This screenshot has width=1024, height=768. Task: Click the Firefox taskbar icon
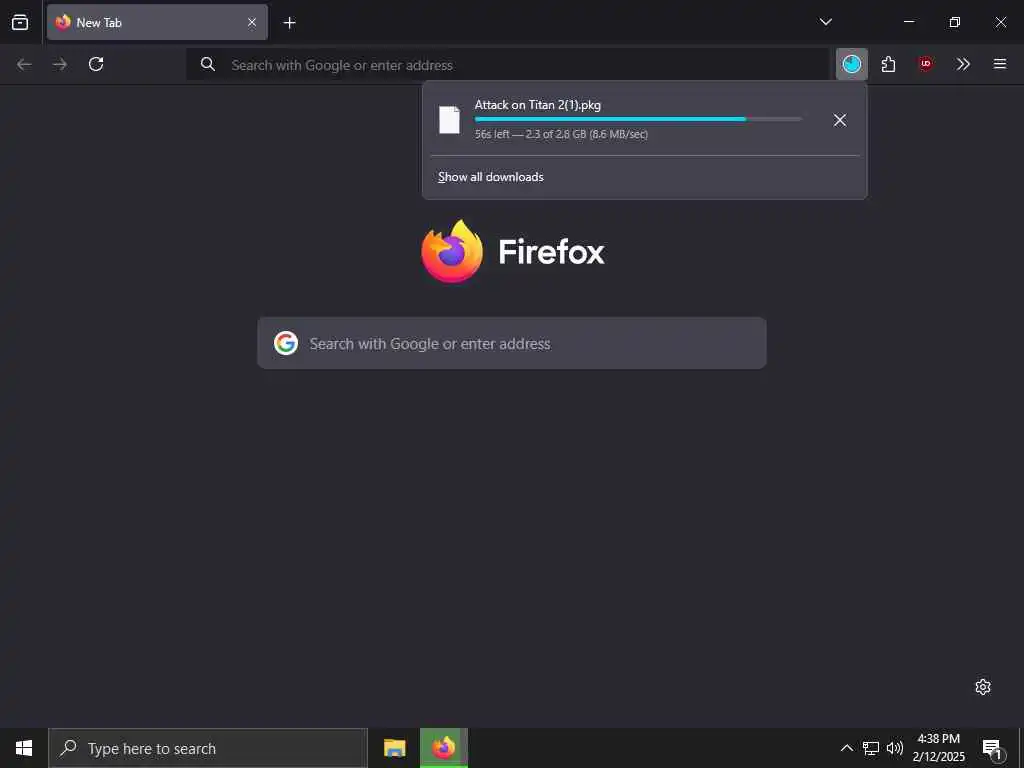(443, 748)
